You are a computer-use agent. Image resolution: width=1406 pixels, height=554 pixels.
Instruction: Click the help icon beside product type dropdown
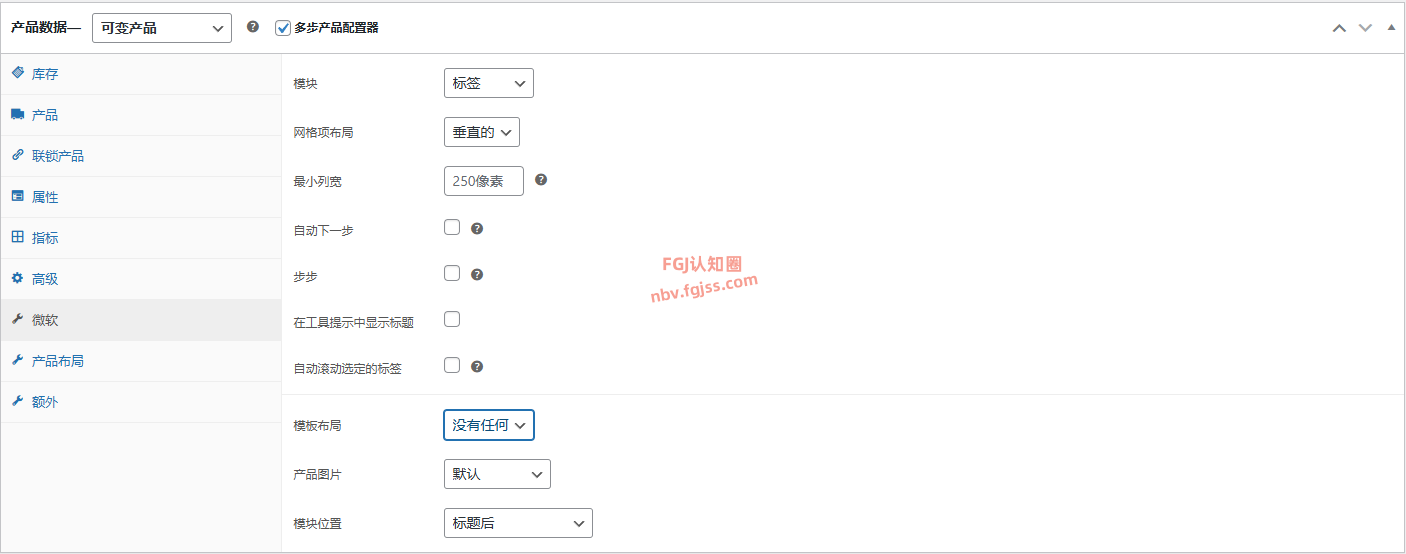pyautogui.click(x=253, y=27)
